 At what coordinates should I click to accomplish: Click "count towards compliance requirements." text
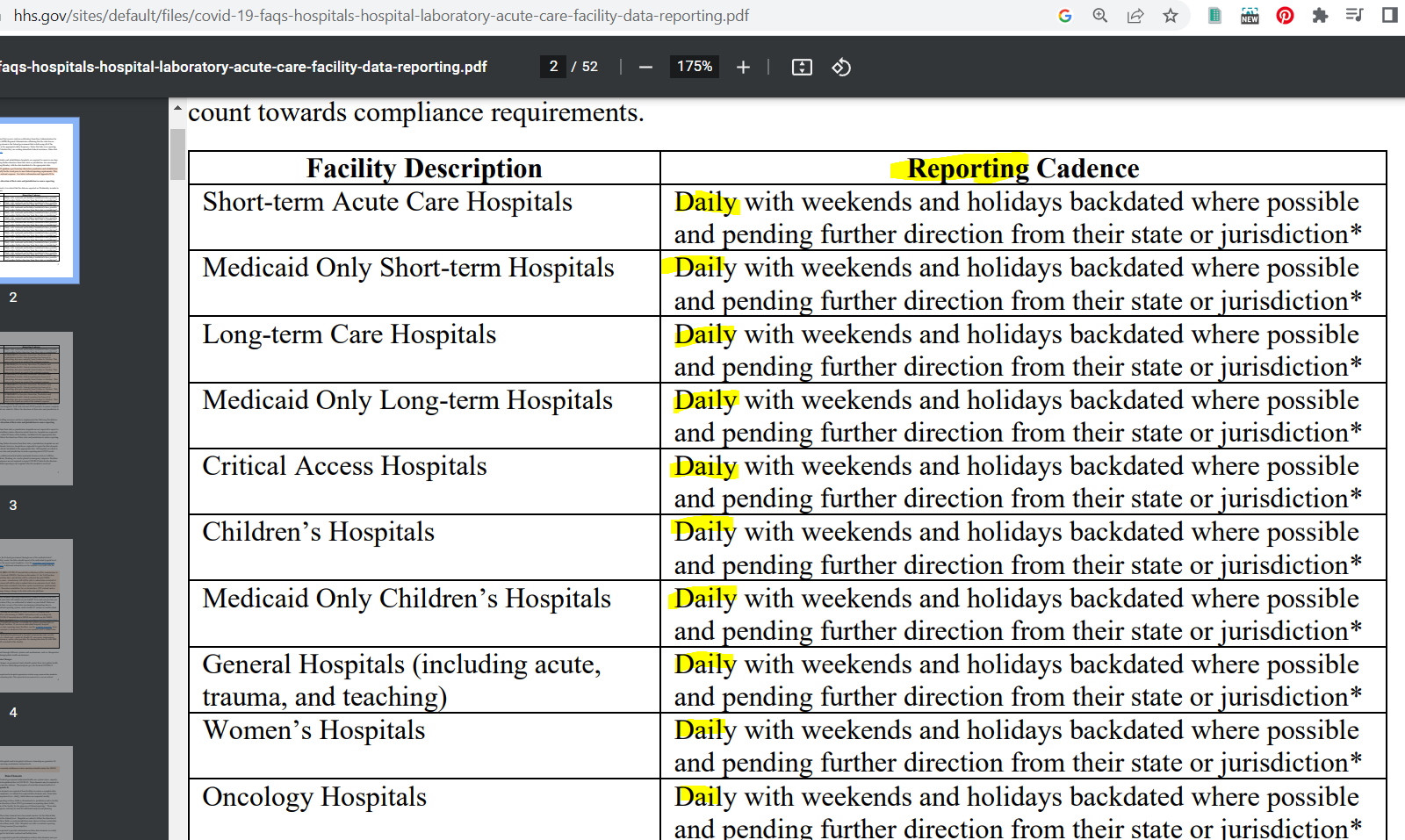click(416, 112)
